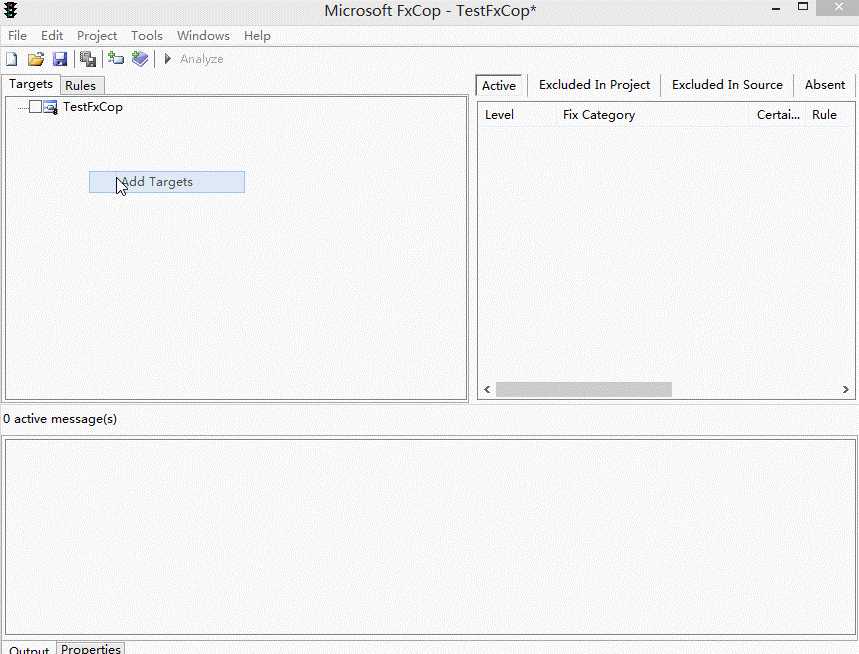Click the Add Rules books icon

click(140, 59)
